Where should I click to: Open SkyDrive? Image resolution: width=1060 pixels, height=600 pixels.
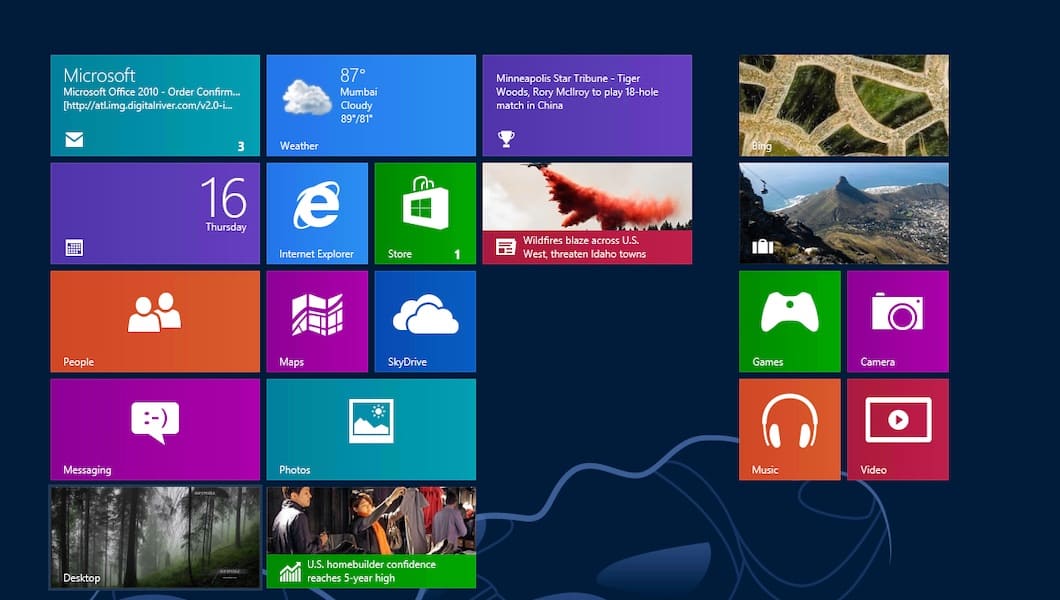(425, 320)
